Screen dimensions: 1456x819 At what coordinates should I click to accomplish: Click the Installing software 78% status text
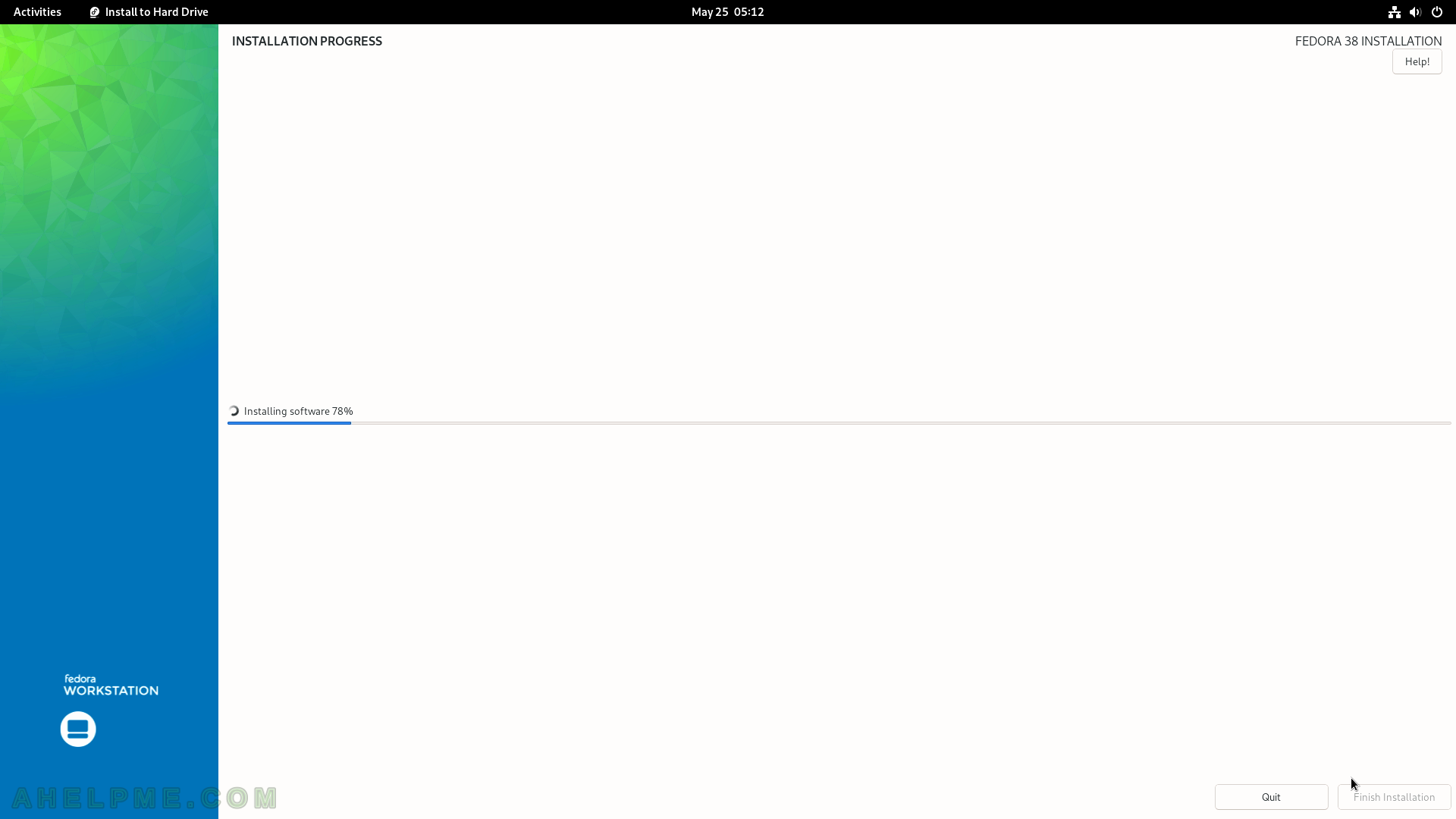pos(298,411)
